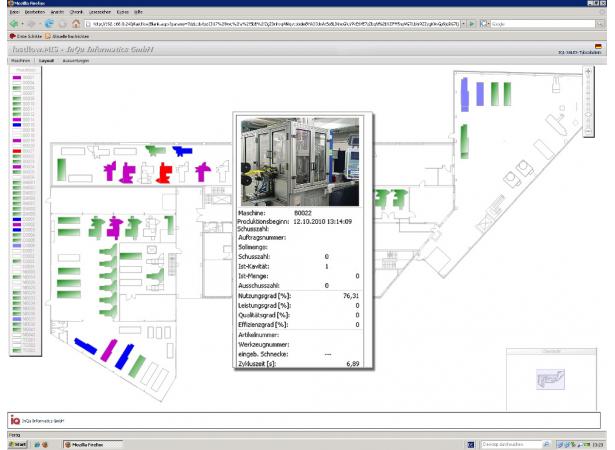
Task: Open address bar URL history dropdown
Action: coord(462,22)
